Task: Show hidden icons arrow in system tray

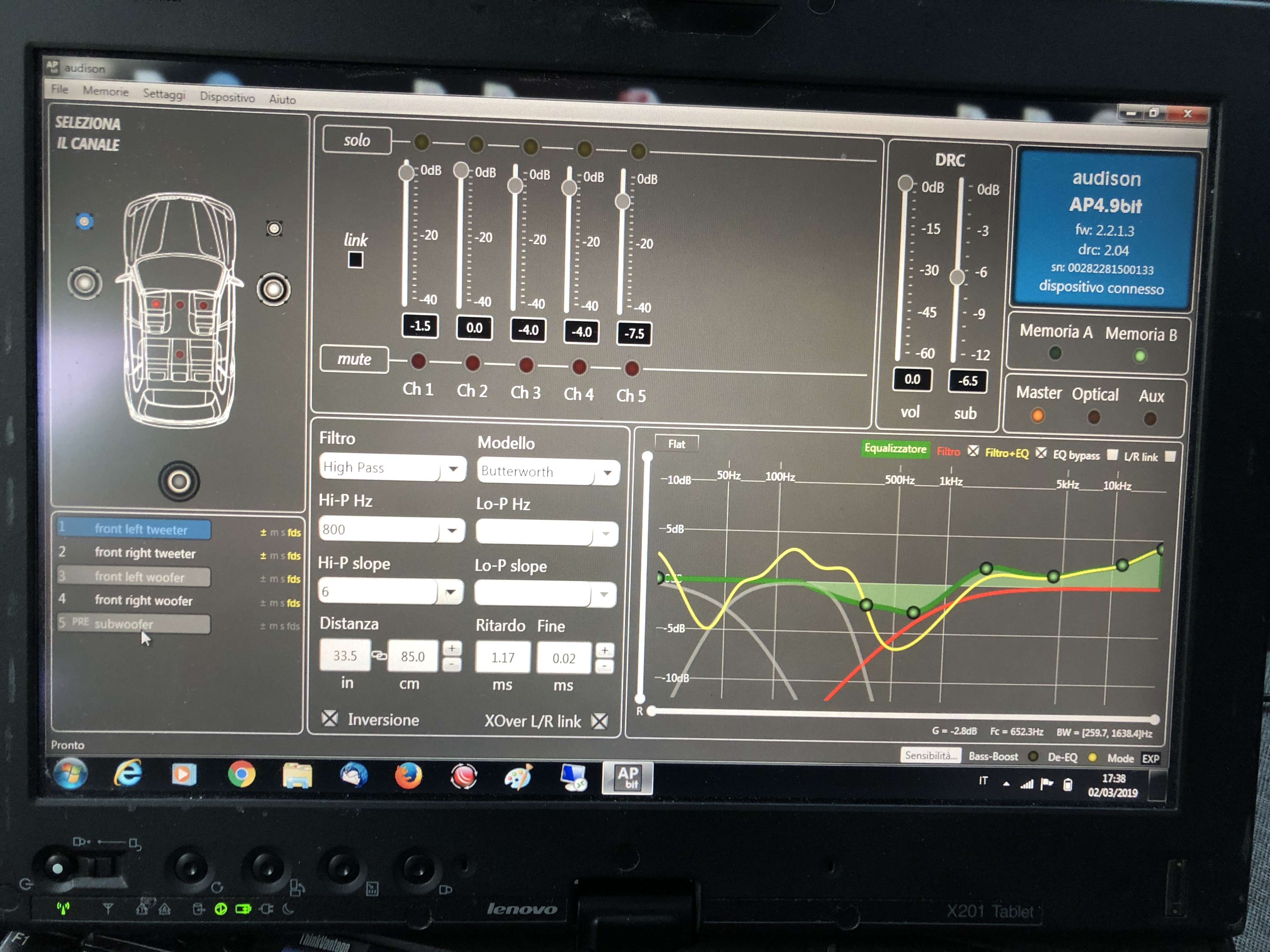Action: point(1006,784)
